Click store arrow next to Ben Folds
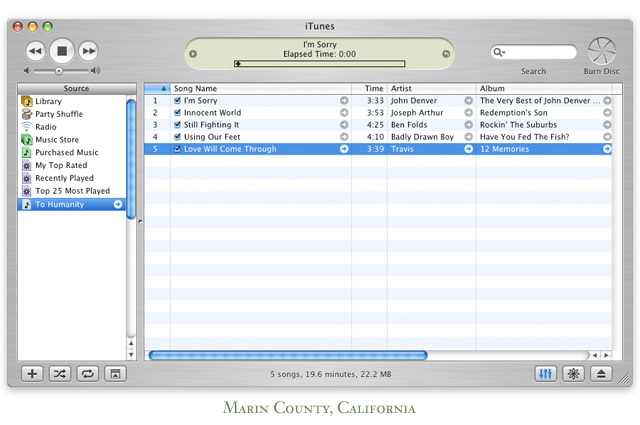Screen dimensions: 640x425 [469, 125]
